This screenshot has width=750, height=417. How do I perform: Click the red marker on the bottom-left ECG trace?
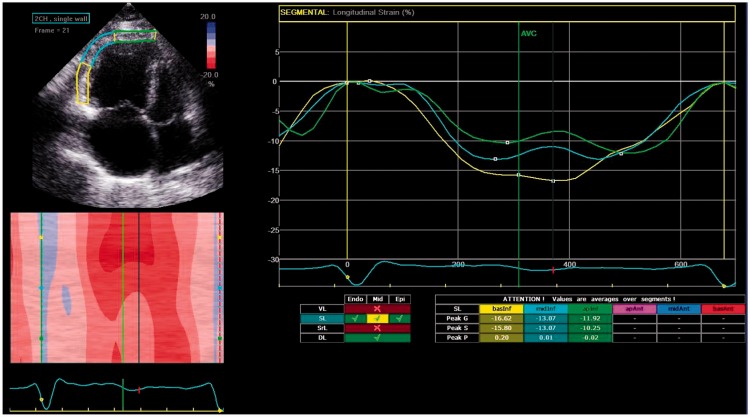click(x=139, y=390)
